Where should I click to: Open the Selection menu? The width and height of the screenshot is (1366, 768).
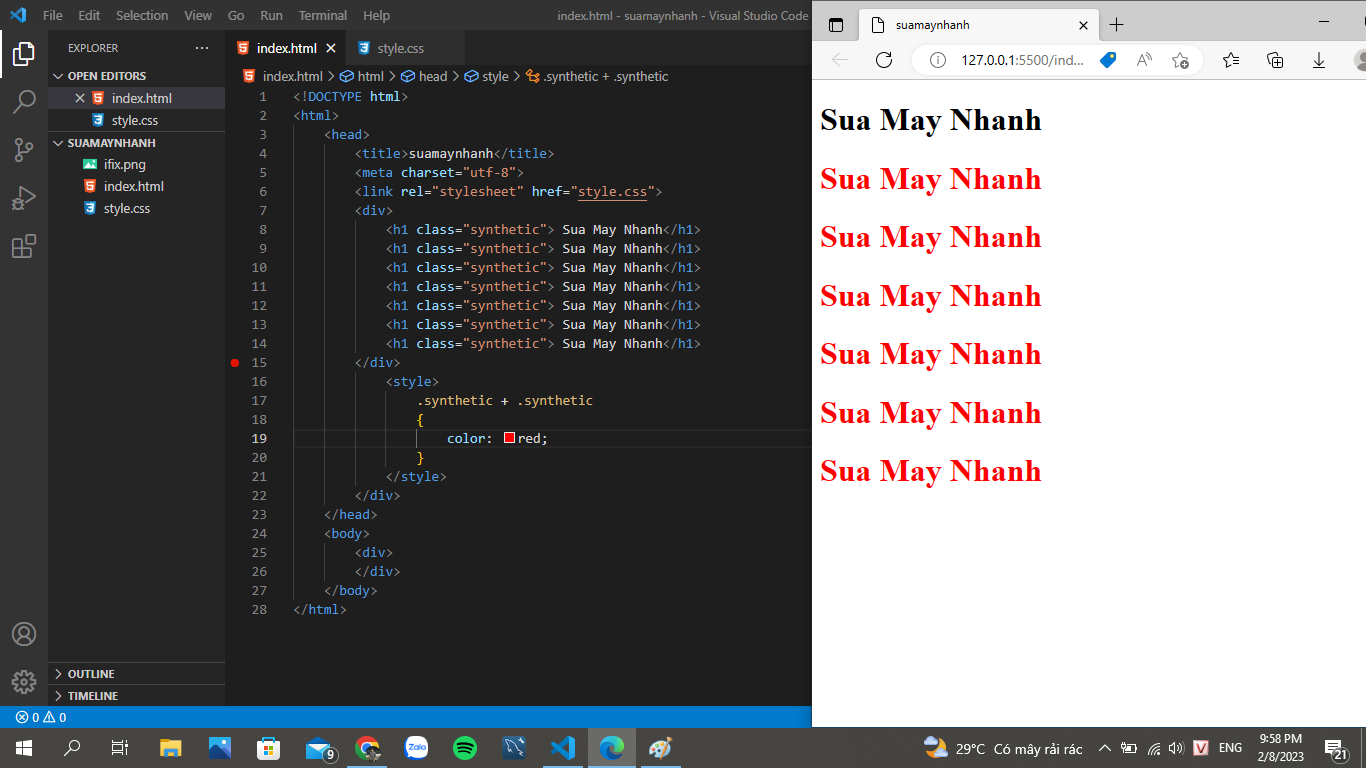(142, 16)
